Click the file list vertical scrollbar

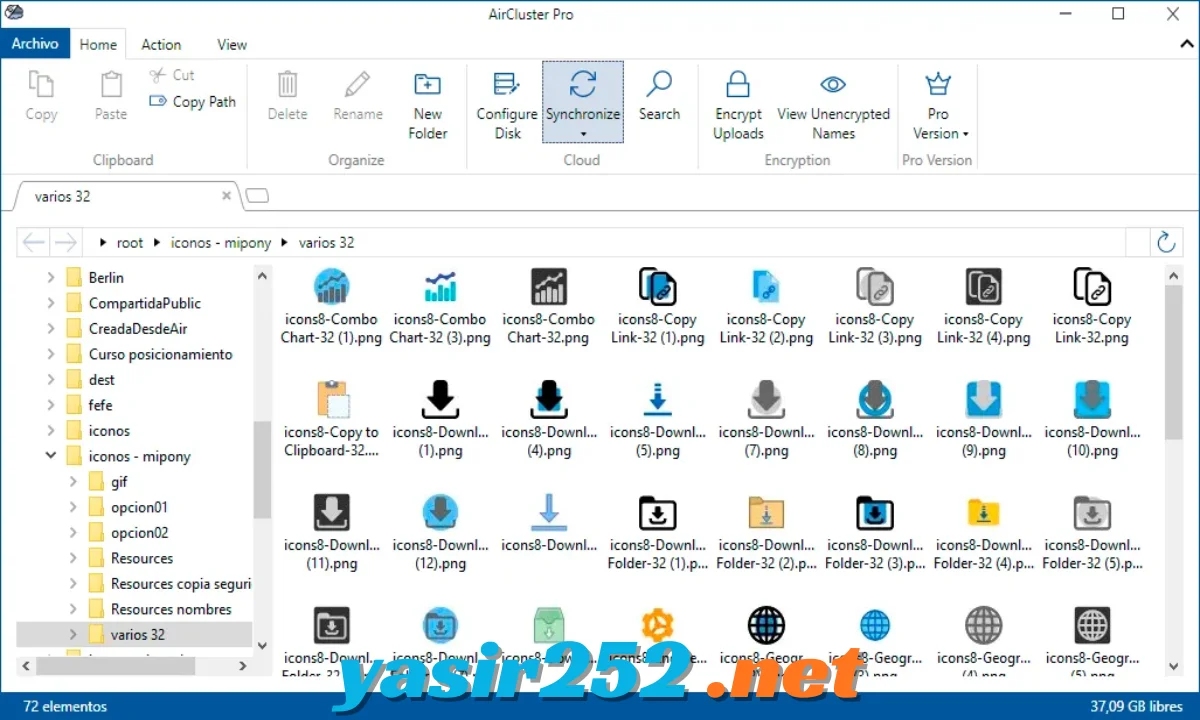1173,362
